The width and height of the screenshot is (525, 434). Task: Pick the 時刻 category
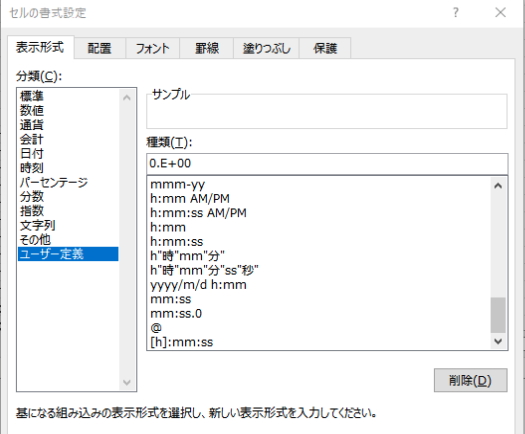click(x=68, y=168)
